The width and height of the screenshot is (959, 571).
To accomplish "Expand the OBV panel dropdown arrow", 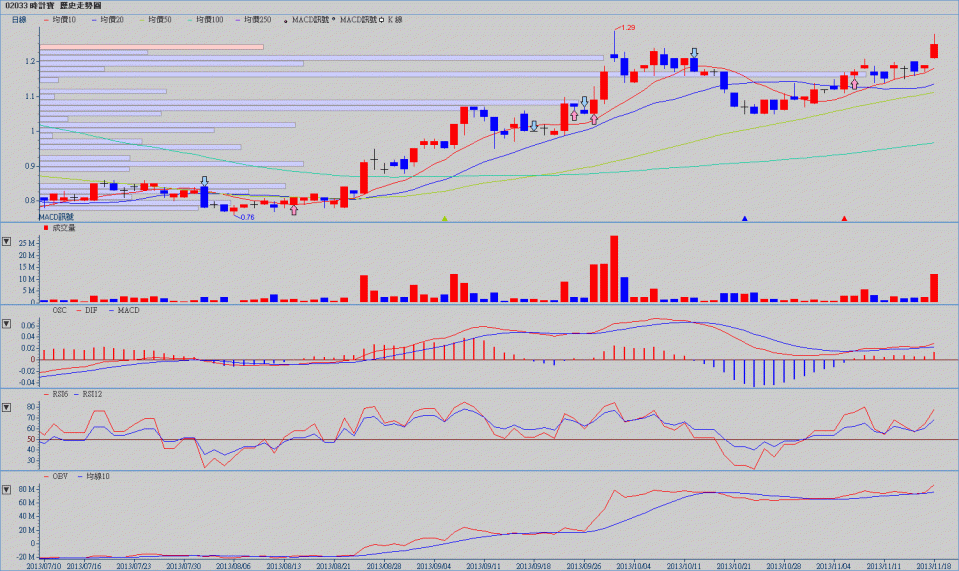I will (x=8, y=490).
